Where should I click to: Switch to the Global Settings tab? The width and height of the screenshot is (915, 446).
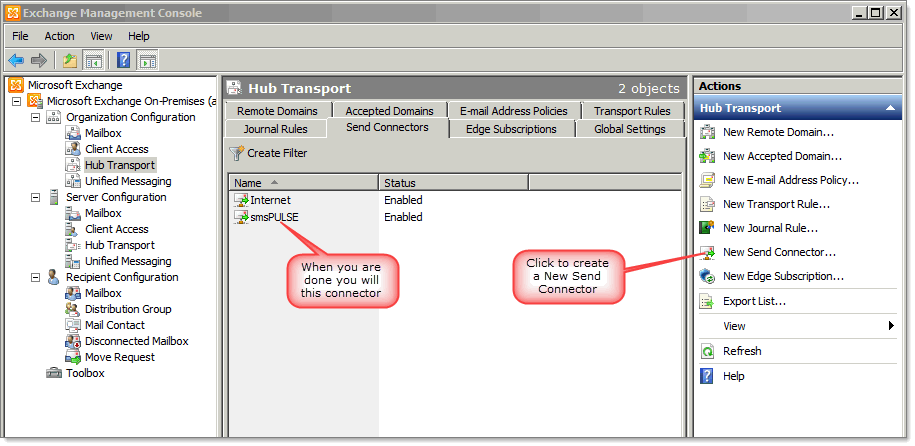(x=630, y=129)
